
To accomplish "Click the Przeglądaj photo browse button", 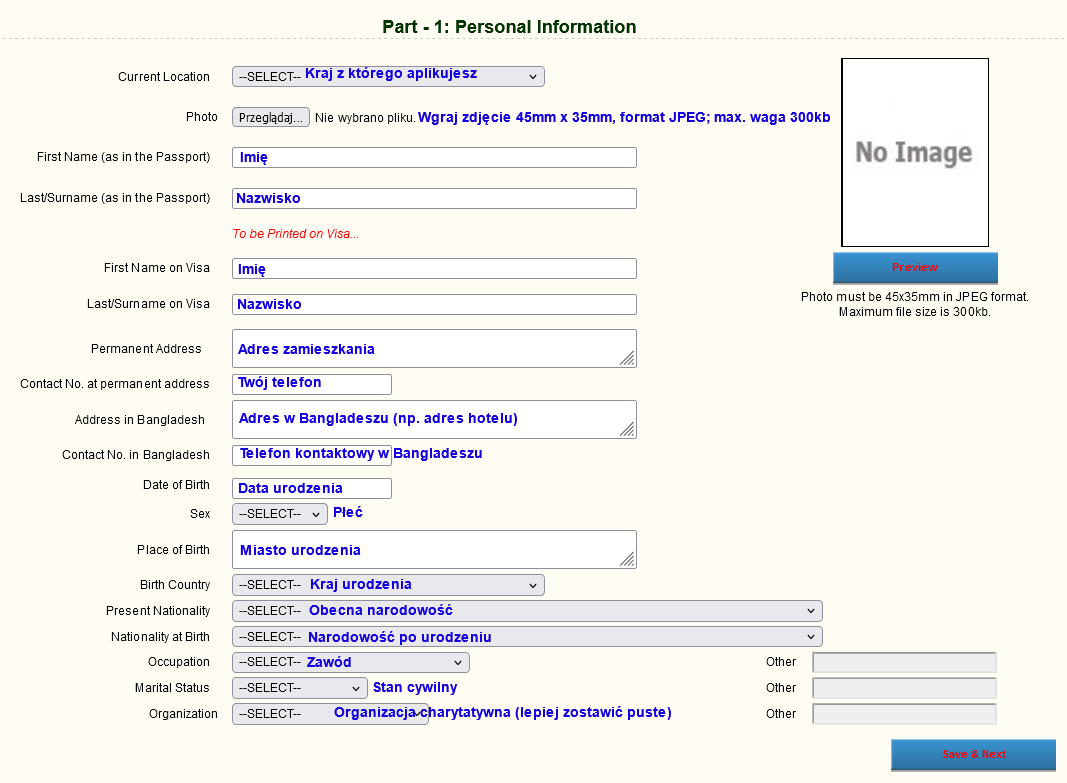I will tap(271, 118).
